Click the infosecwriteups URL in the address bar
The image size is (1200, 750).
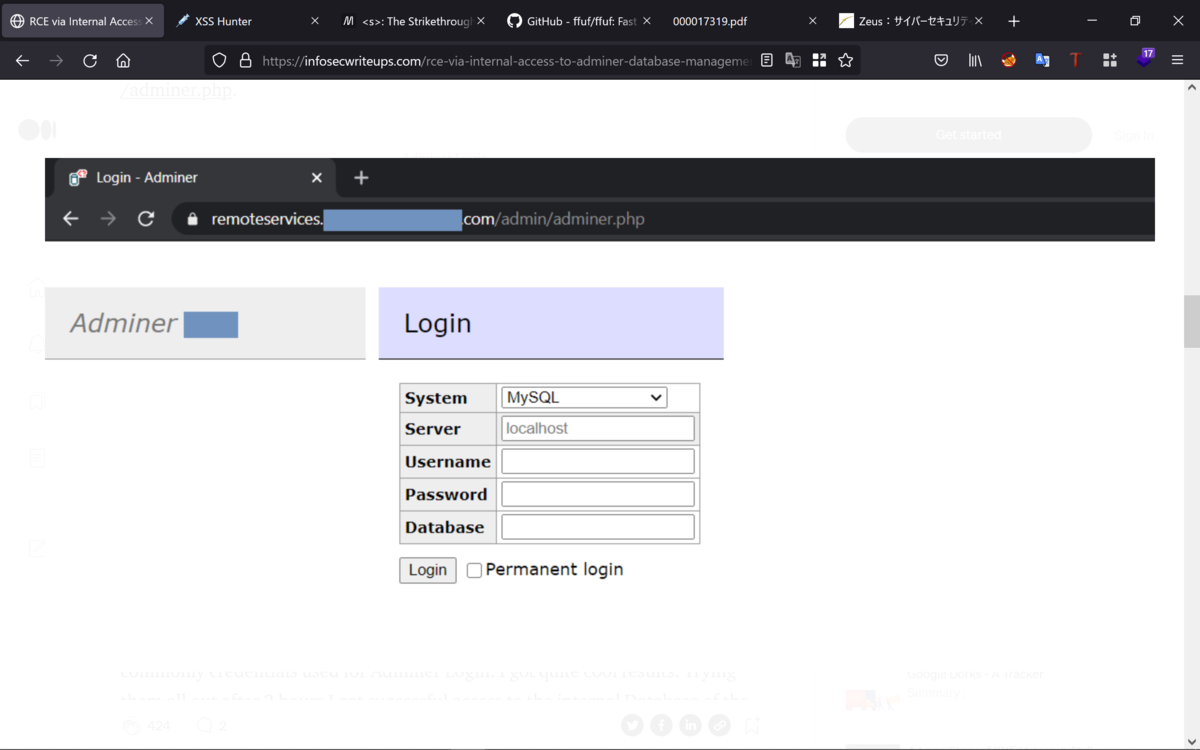(505, 61)
